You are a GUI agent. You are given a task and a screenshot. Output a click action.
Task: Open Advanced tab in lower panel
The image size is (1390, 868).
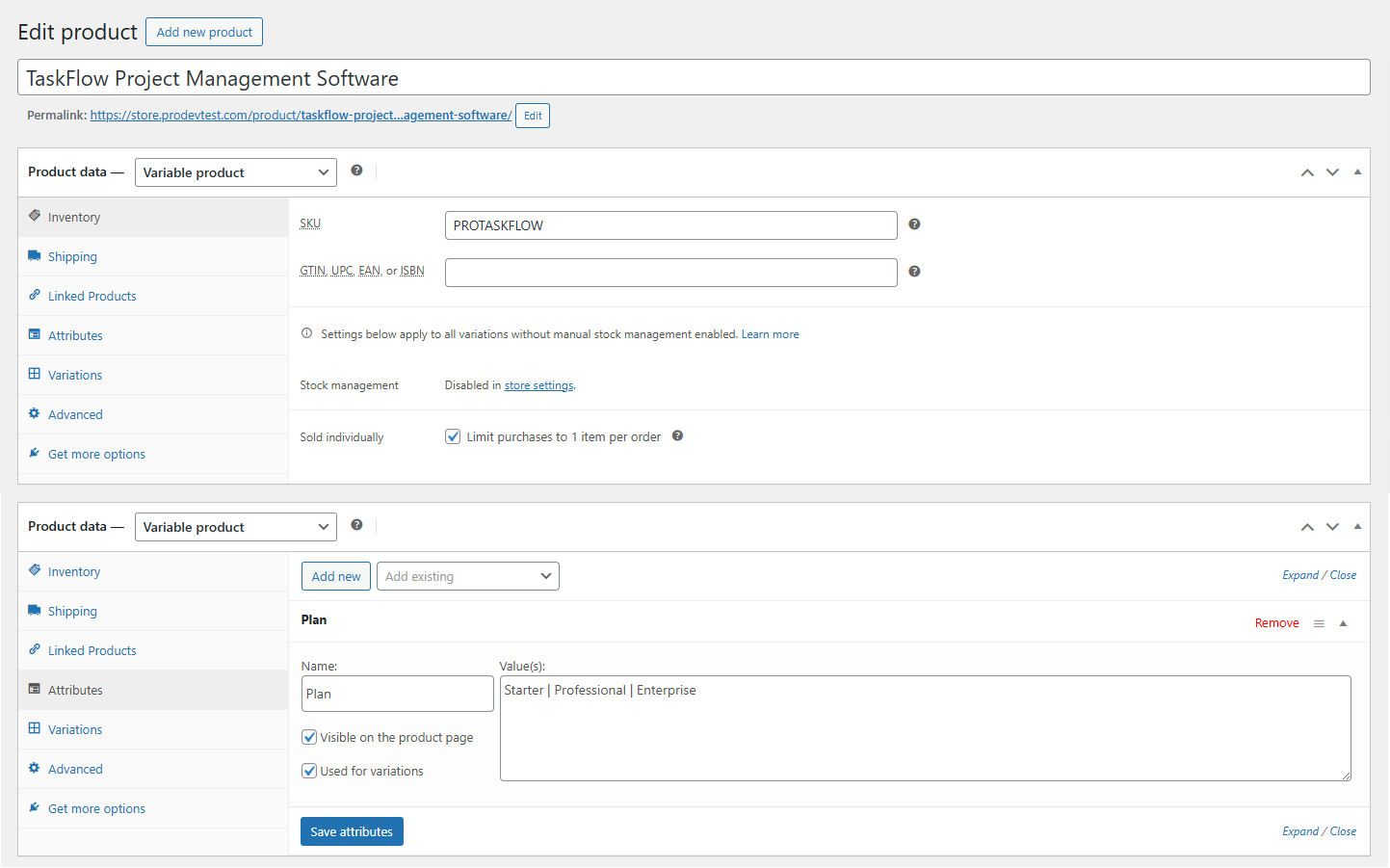(153, 769)
